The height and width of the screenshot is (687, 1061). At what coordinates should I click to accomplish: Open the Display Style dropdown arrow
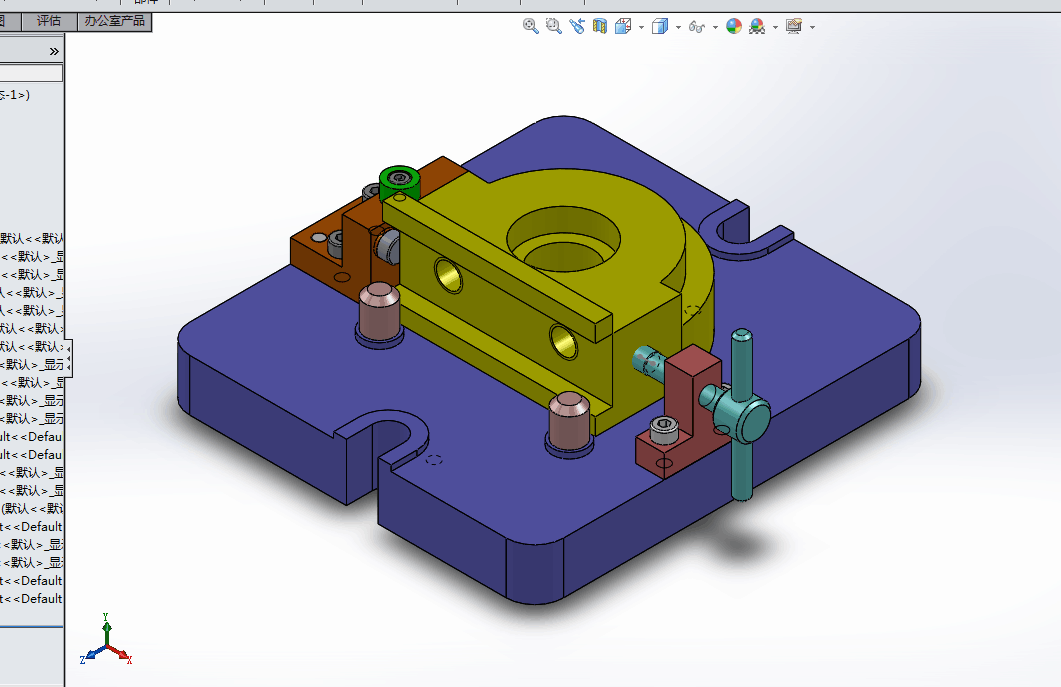tap(679, 28)
